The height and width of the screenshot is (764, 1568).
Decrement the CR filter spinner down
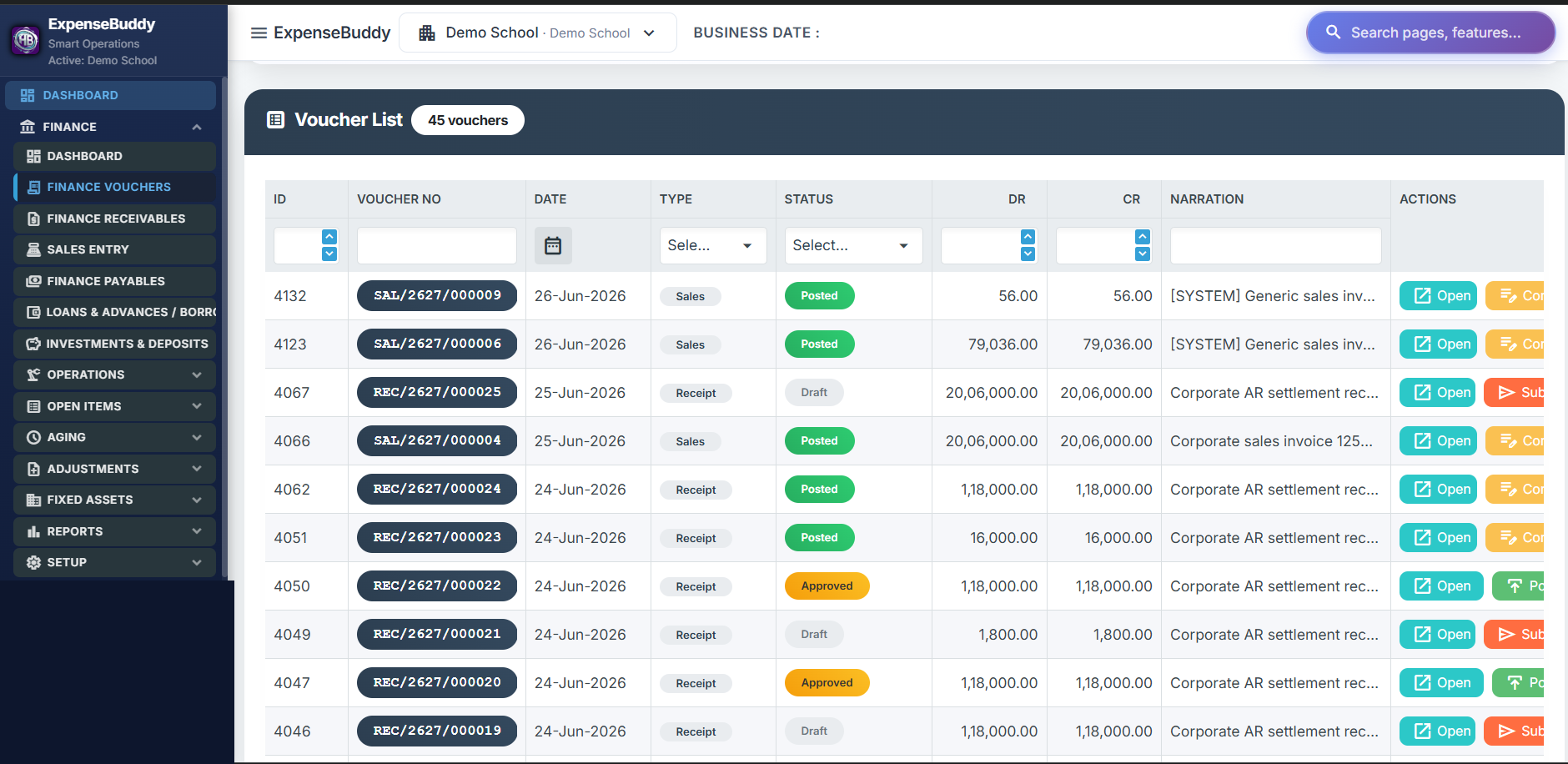(1143, 254)
